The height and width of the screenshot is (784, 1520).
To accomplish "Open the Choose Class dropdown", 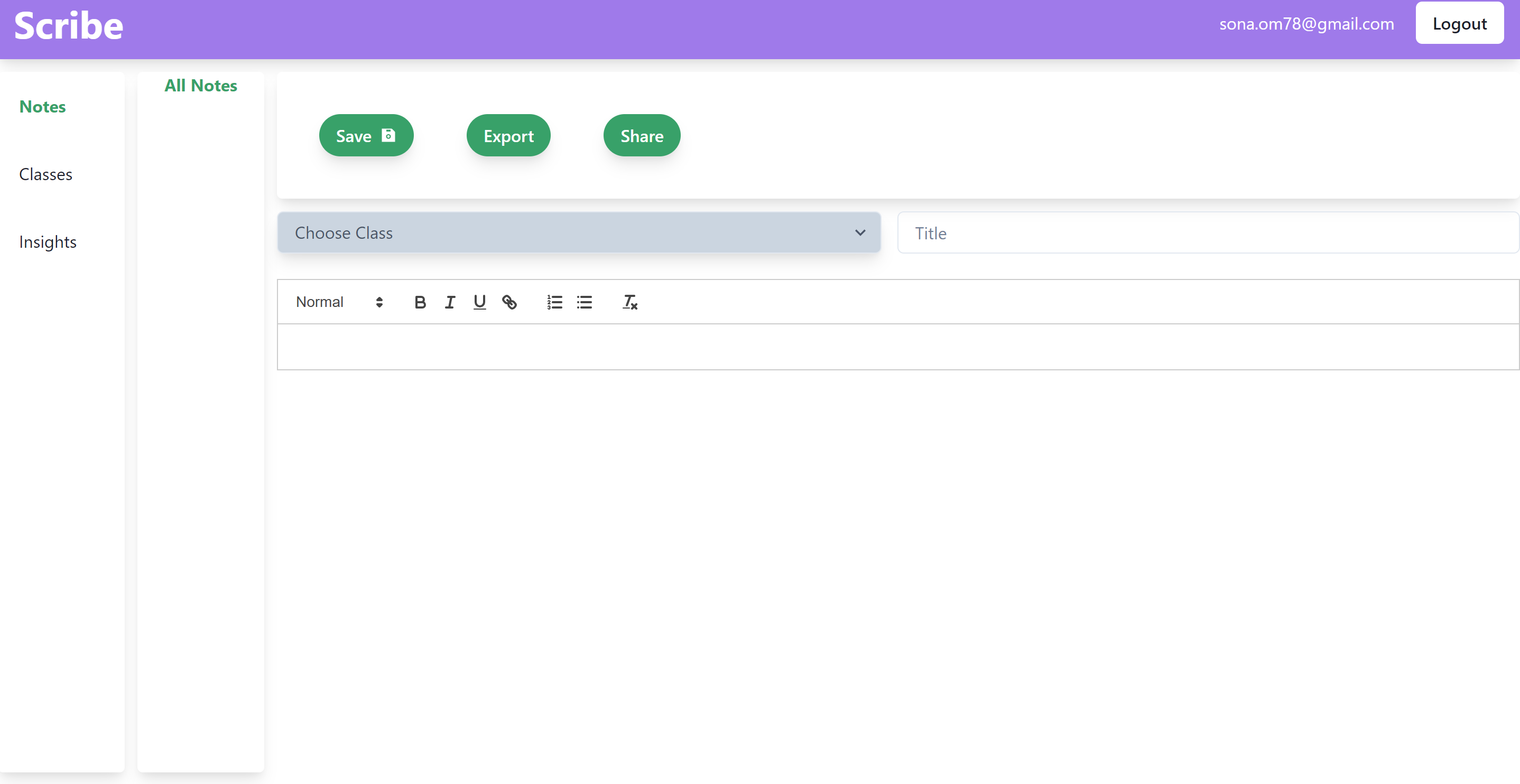I will tap(578, 233).
